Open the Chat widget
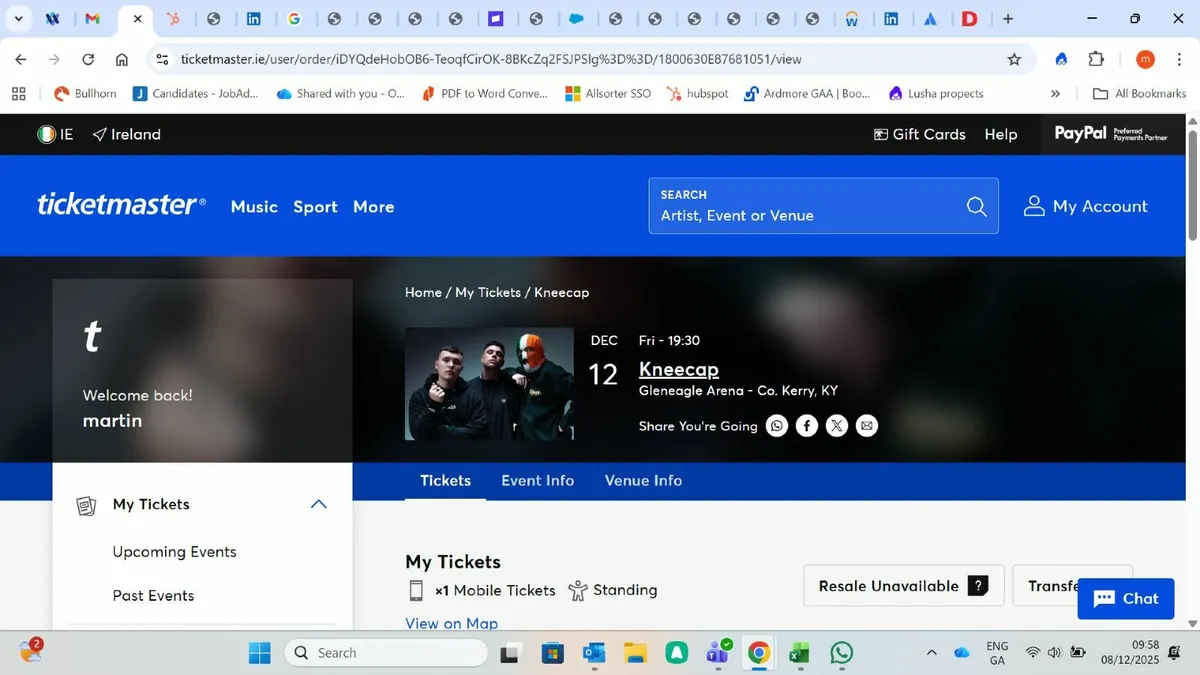 click(1125, 598)
